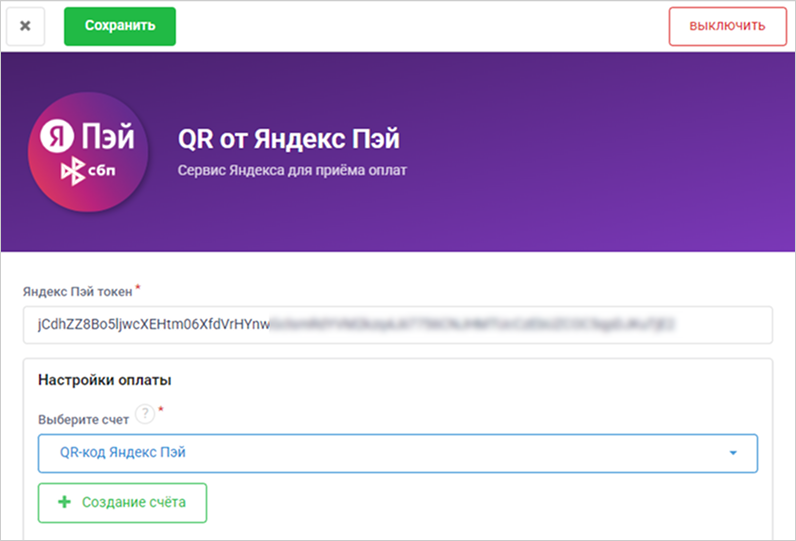Click the plus icon on Создание счёта
This screenshot has height=541, width=796.
(65, 503)
